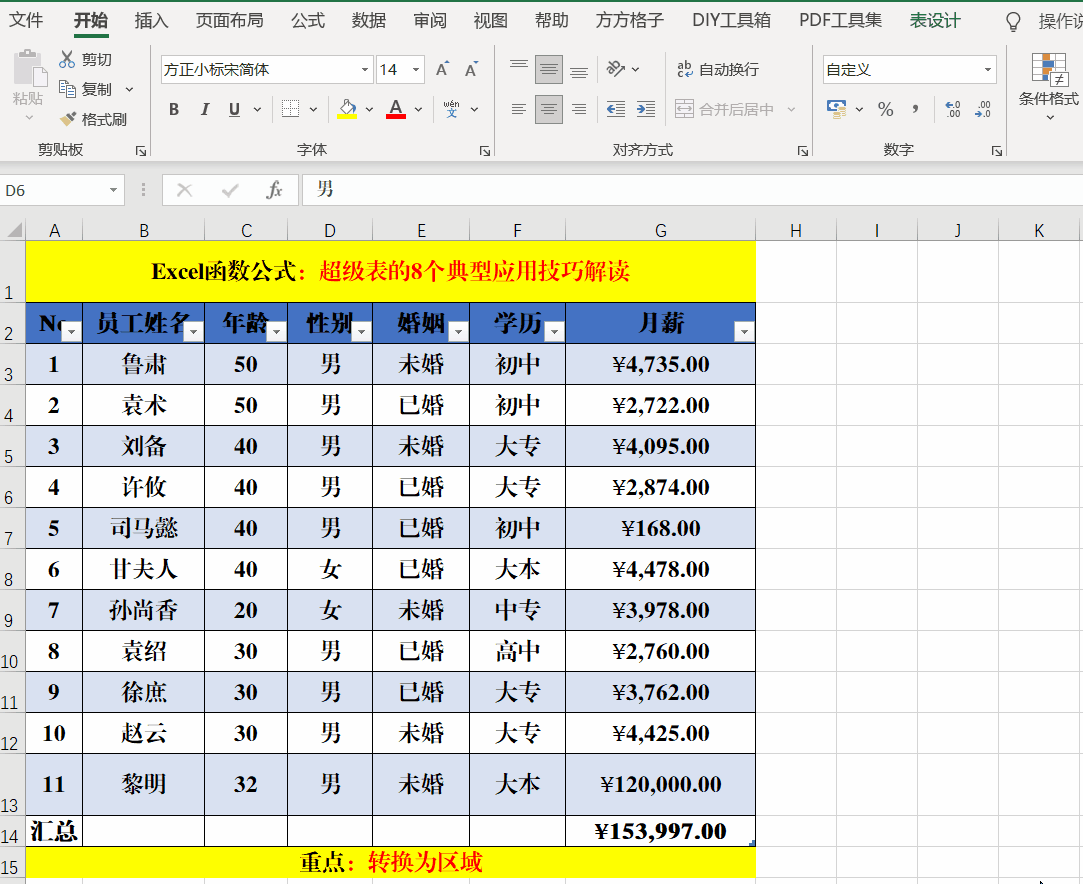Viewport: 1083px width, 884px height.
Task: Toggle underline formatting
Action: 235,109
